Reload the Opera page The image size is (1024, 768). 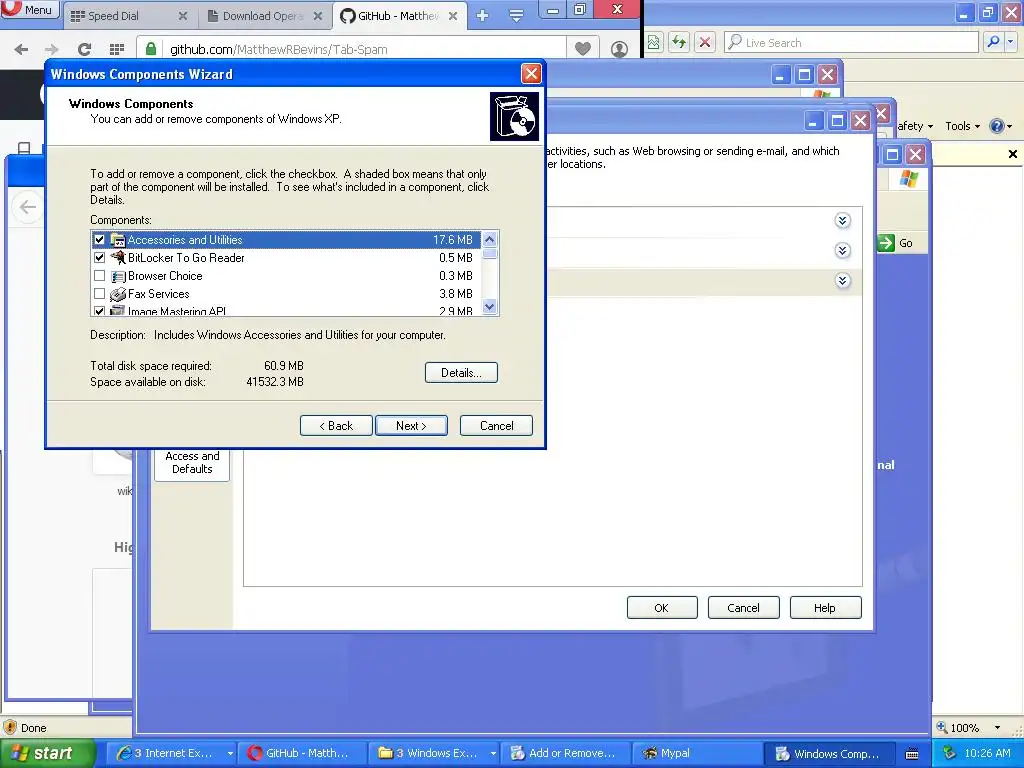[x=84, y=49]
